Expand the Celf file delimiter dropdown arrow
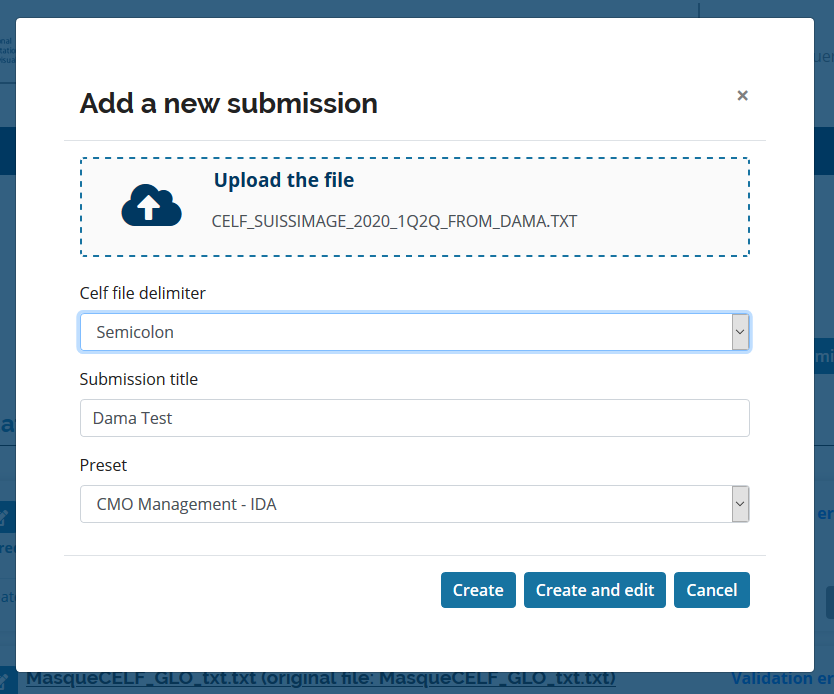 click(740, 332)
